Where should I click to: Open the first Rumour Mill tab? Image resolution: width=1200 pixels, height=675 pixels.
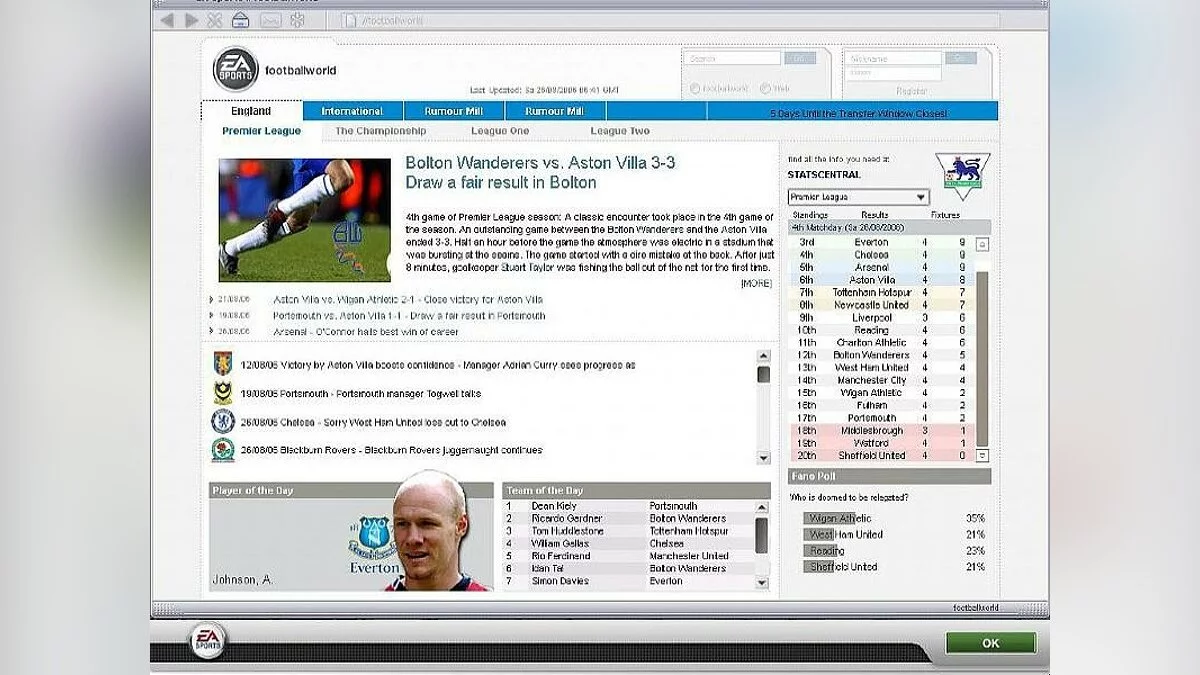454,111
